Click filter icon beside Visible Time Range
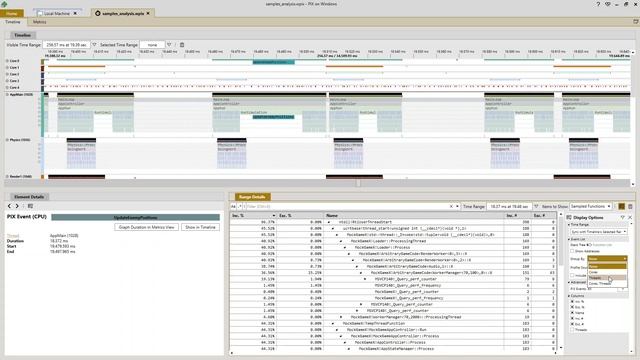Viewport: 640px width, 360px height. pyautogui.click(x=94, y=45)
